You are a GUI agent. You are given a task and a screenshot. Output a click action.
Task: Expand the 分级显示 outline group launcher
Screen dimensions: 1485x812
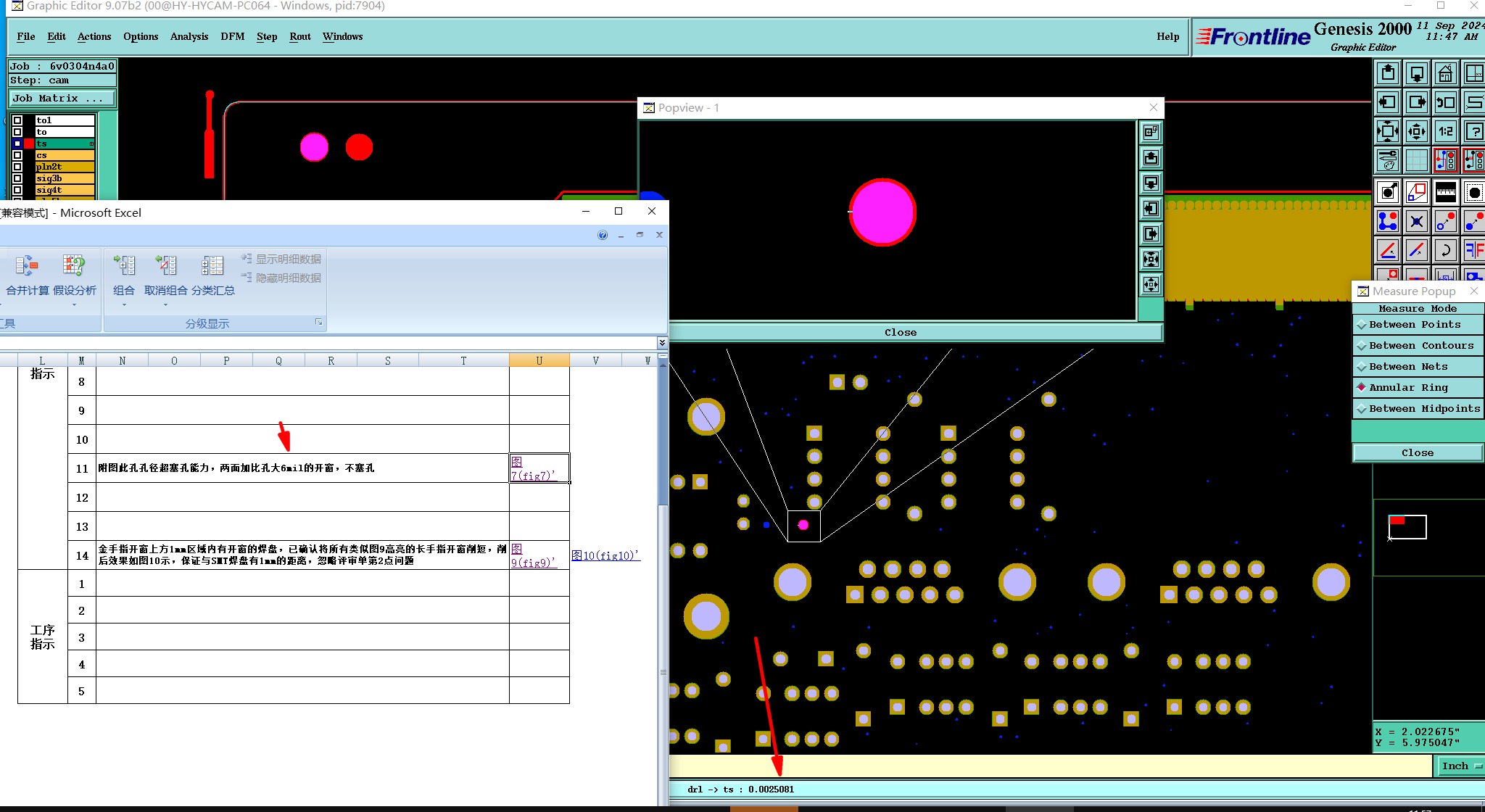coord(318,323)
